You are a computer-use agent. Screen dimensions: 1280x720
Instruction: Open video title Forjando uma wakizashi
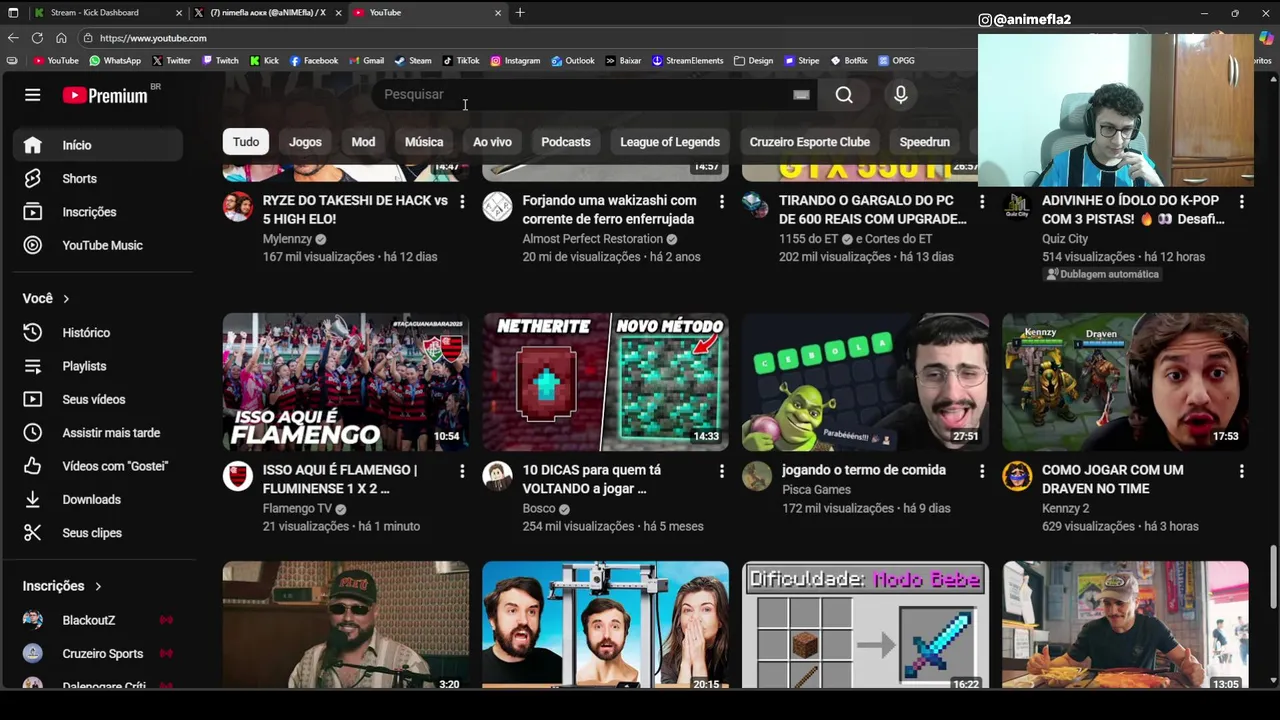609,210
